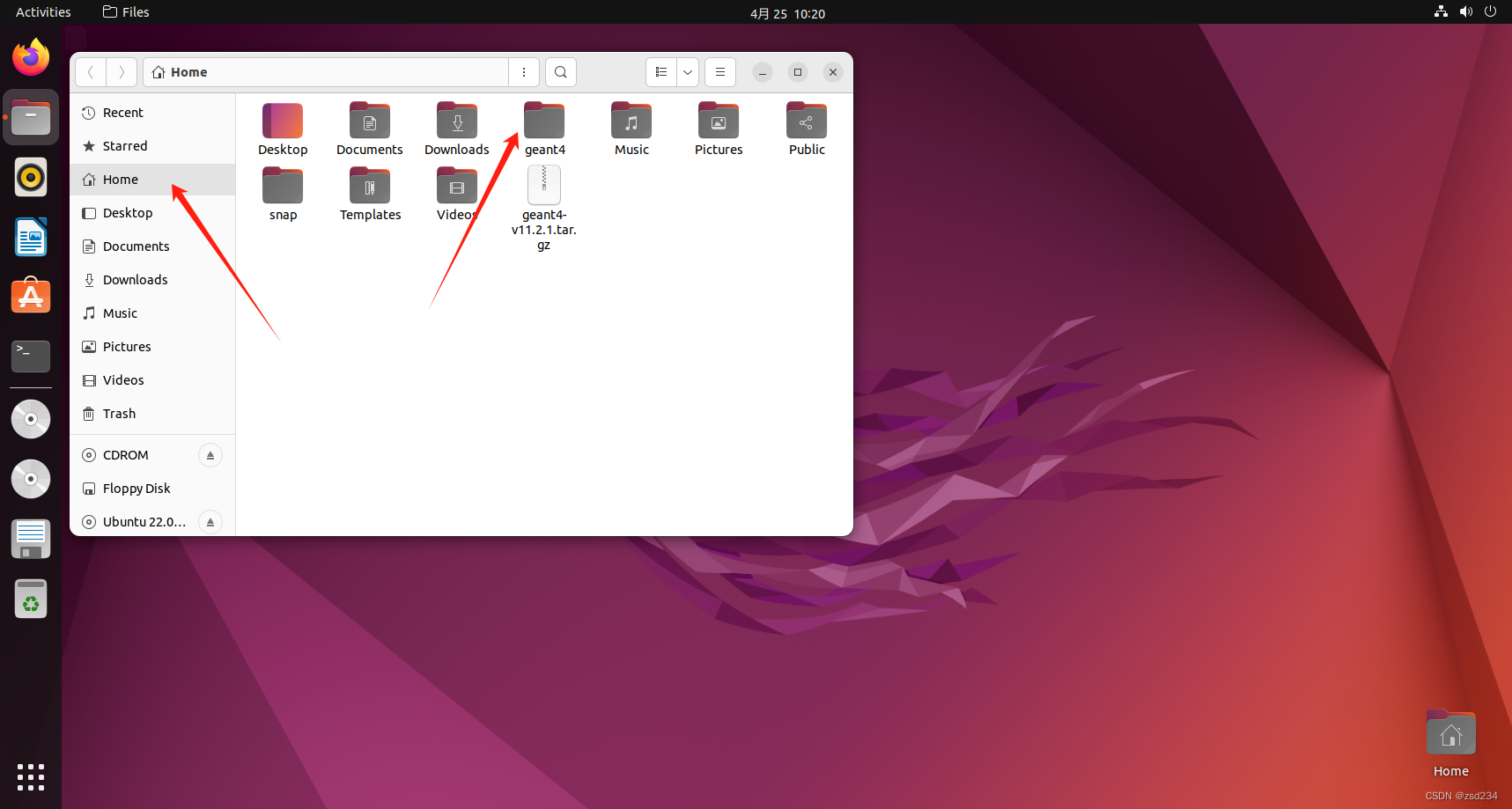The width and height of the screenshot is (1512, 809).
Task: Click Activities in the top bar
Action: (42, 11)
